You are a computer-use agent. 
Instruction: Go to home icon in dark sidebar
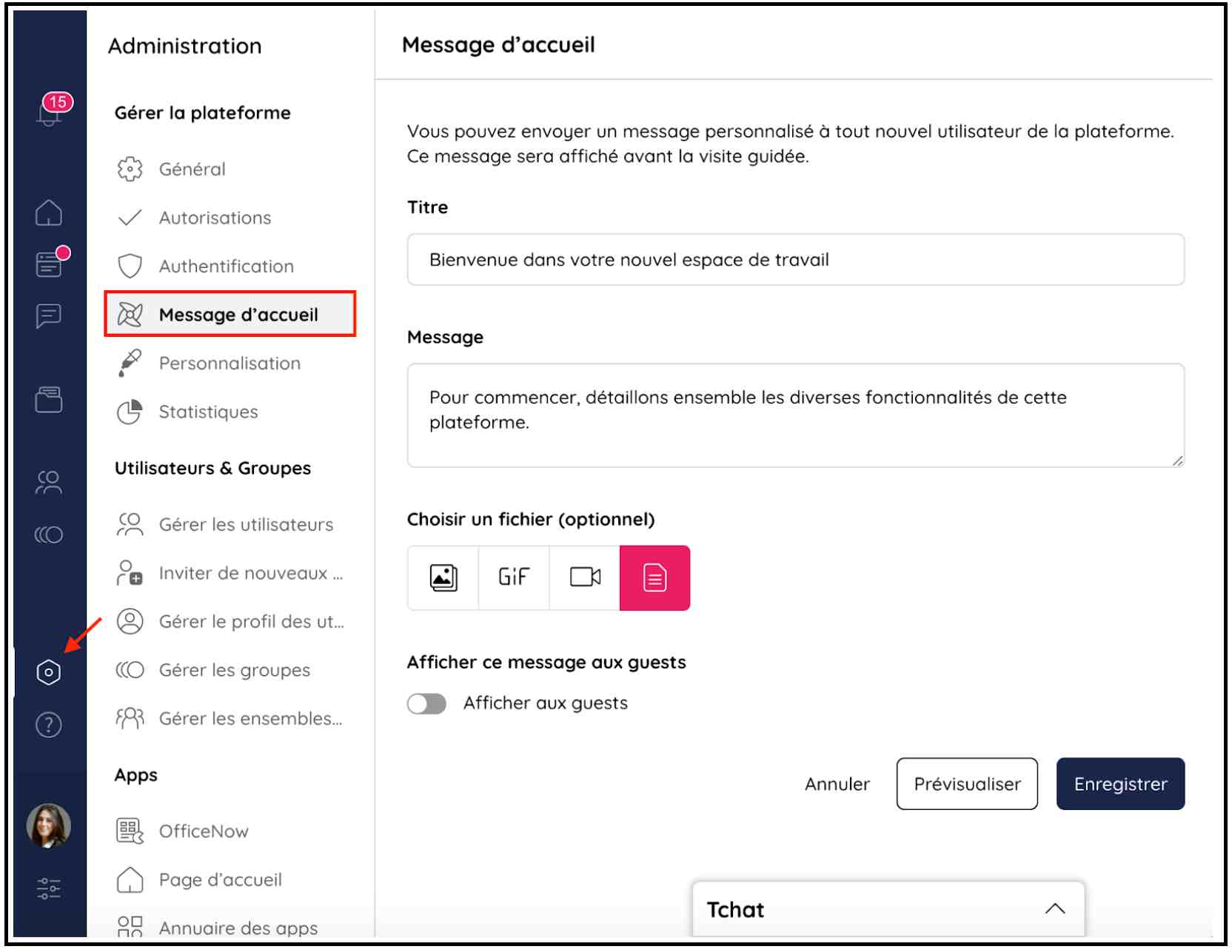(49, 213)
